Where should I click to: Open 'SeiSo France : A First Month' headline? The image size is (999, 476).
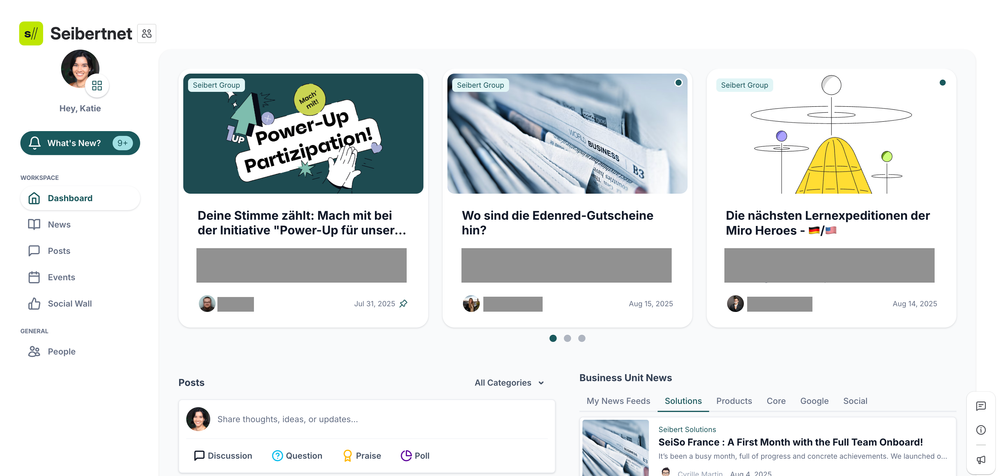(x=790, y=442)
